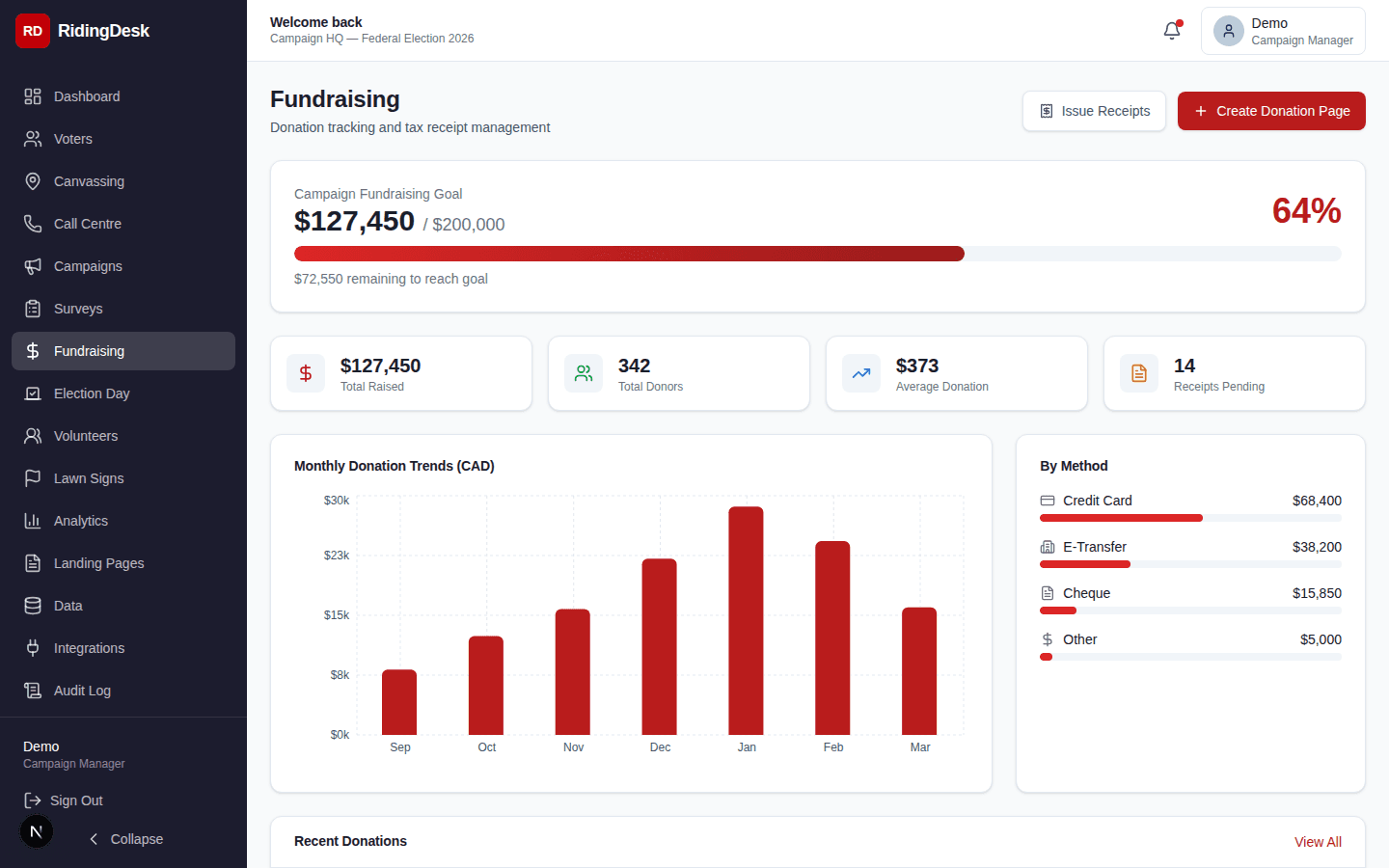Collapse the left sidebar
Screen dimensions: 1389x868
(125, 839)
